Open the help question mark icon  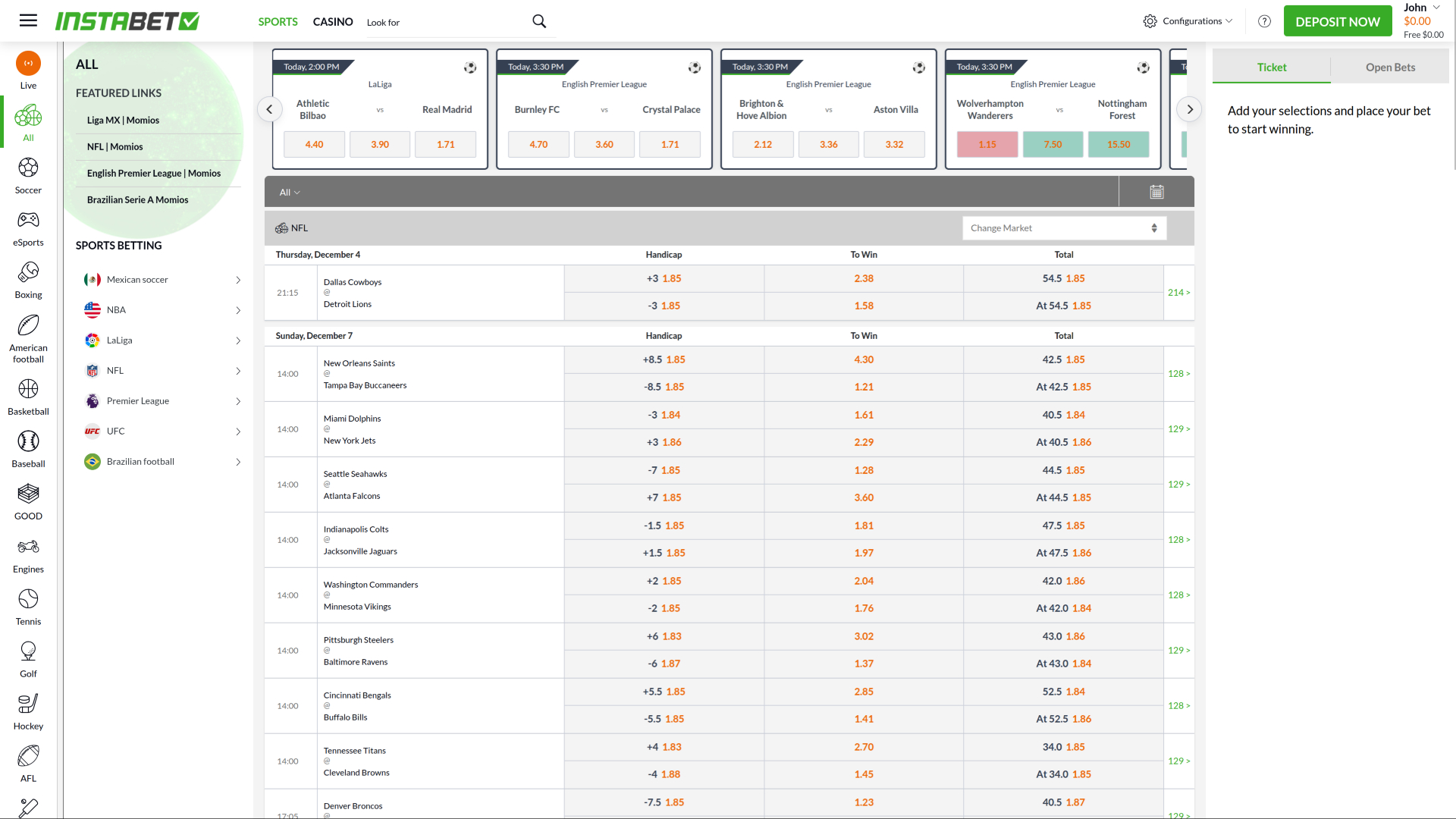click(1264, 21)
